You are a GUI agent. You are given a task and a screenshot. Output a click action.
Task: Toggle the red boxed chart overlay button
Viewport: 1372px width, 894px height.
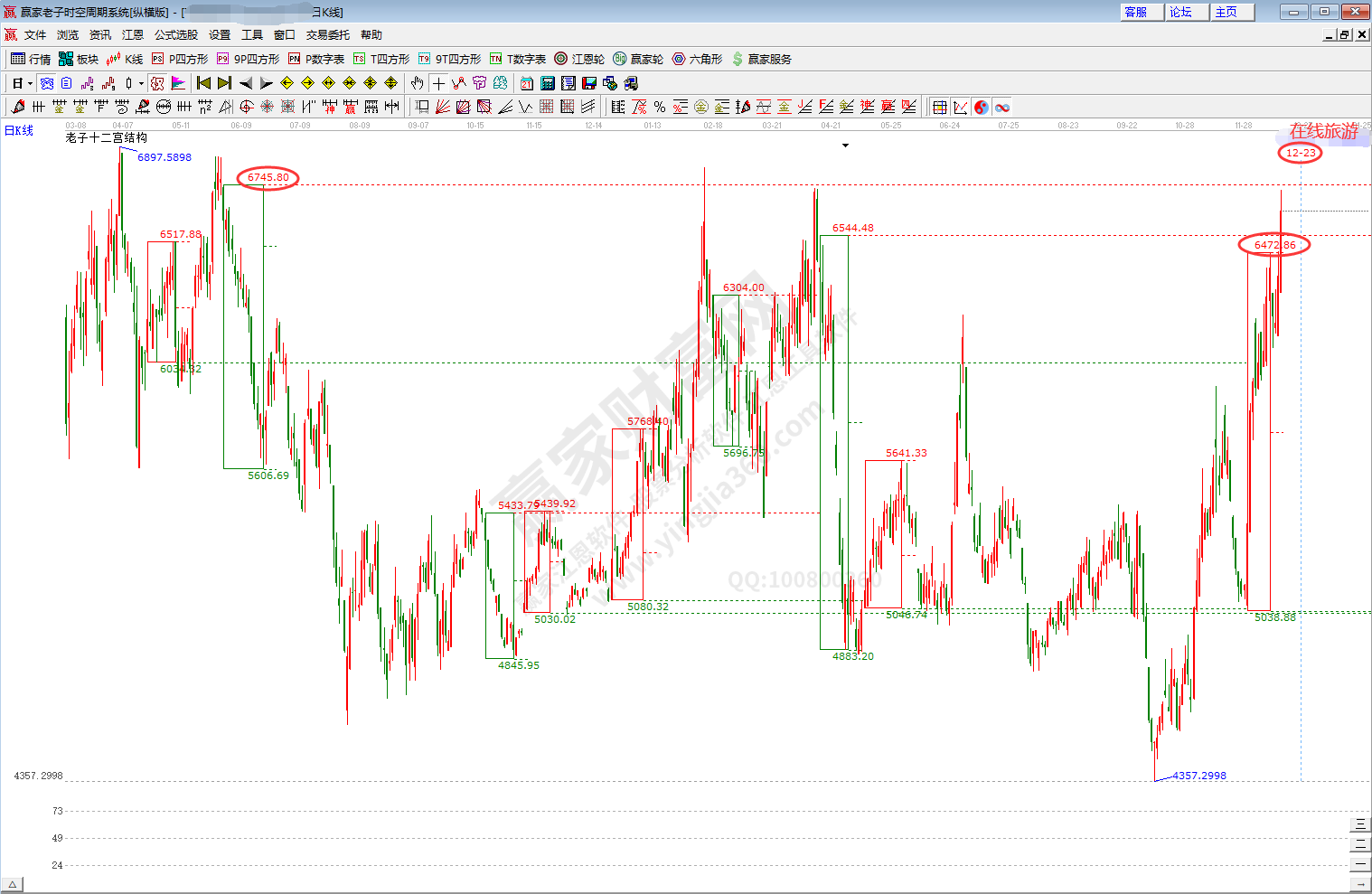[157, 83]
